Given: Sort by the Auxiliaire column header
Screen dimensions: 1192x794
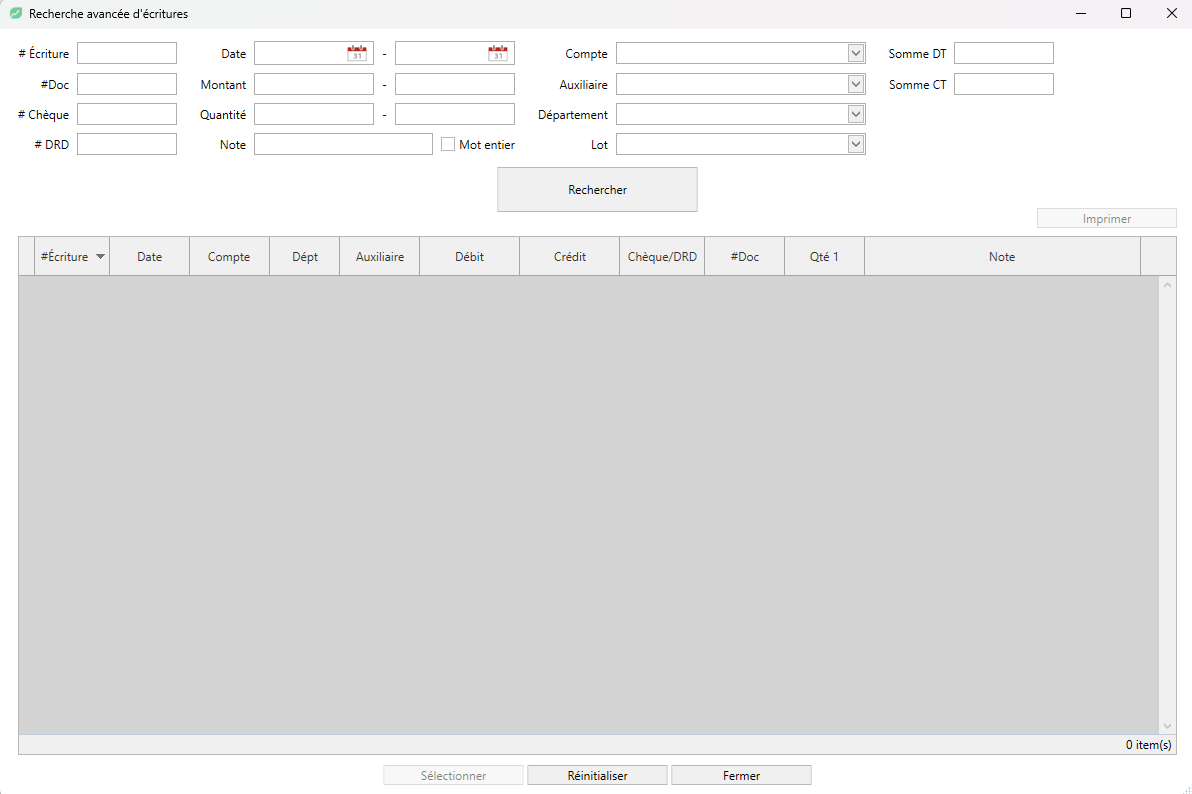Looking at the screenshot, I should click(x=380, y=256).
